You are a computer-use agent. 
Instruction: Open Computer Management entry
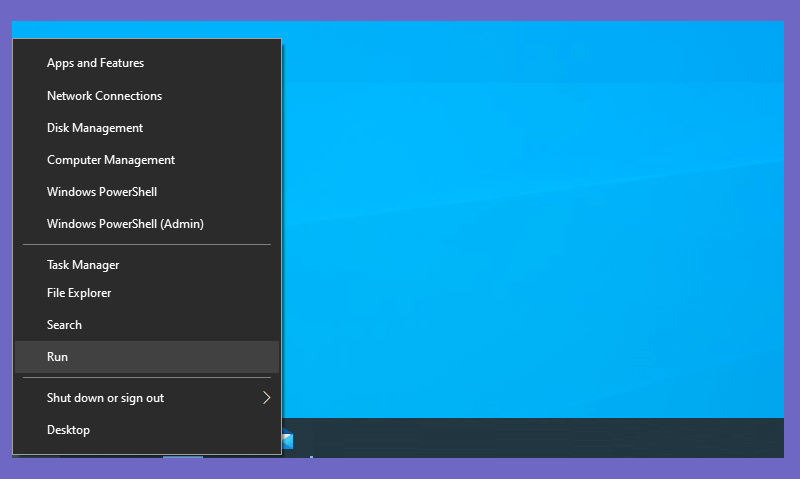coord(147,160)
